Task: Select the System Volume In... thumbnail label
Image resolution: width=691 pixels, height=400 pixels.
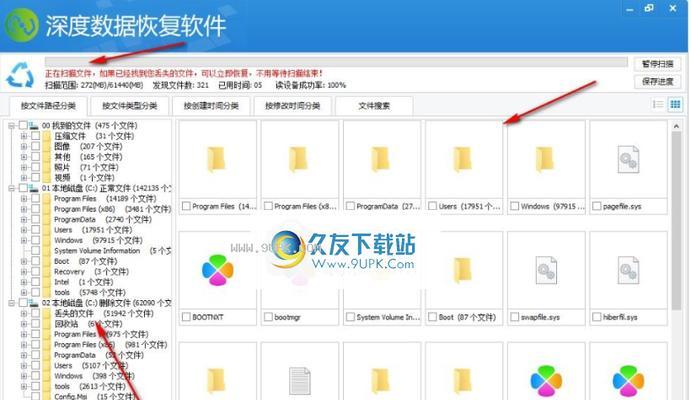Action: pyautogui.click(x=388, y=317)
